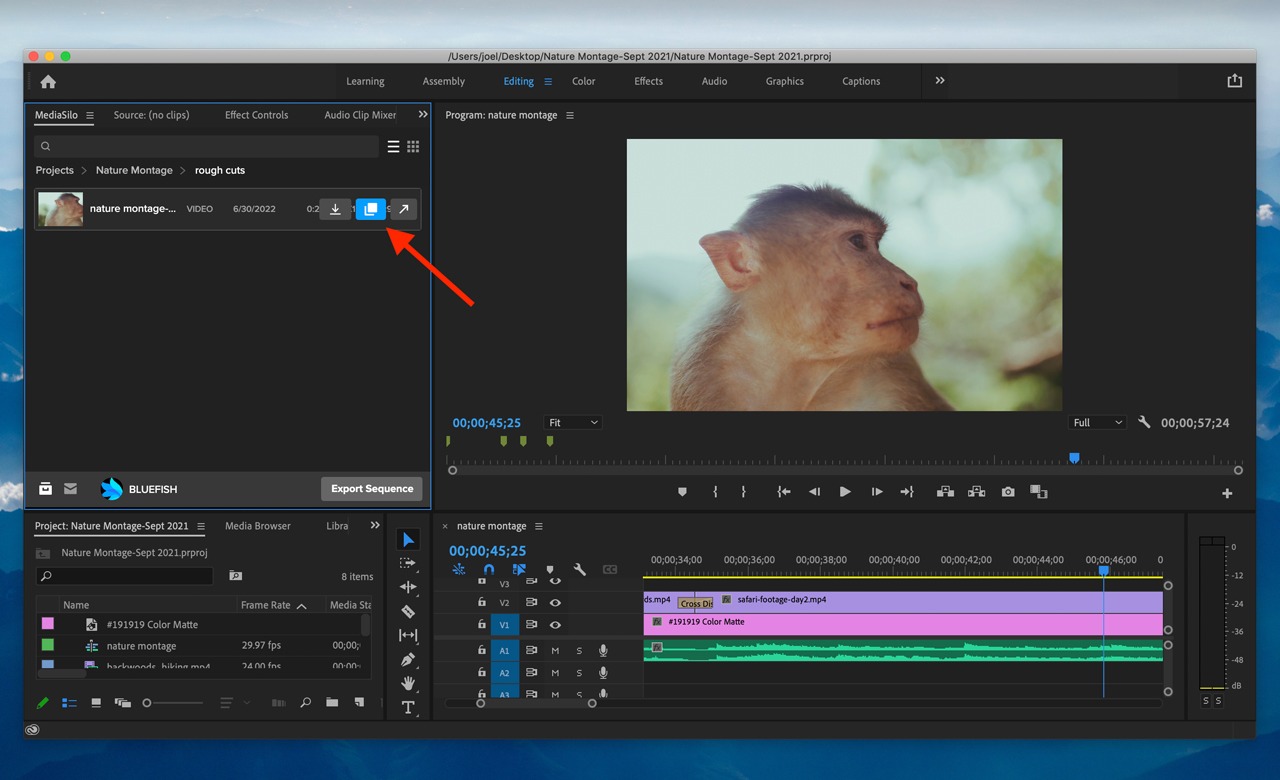This screenshot has height=780, width=1280.
Task: Adjust the project panel thumbnail zoom slider
Action: (x=147, y=703)
